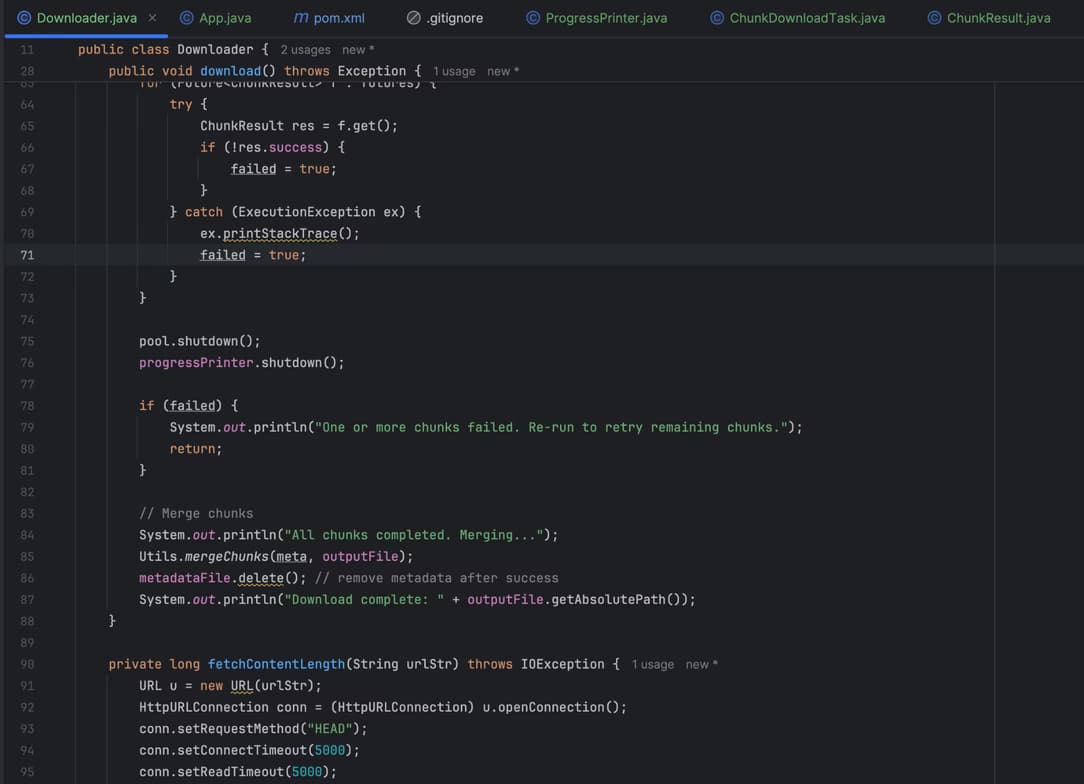Click the '1 usage' hint on download method
Screen dimensions: 1084x784
(454, 71)
